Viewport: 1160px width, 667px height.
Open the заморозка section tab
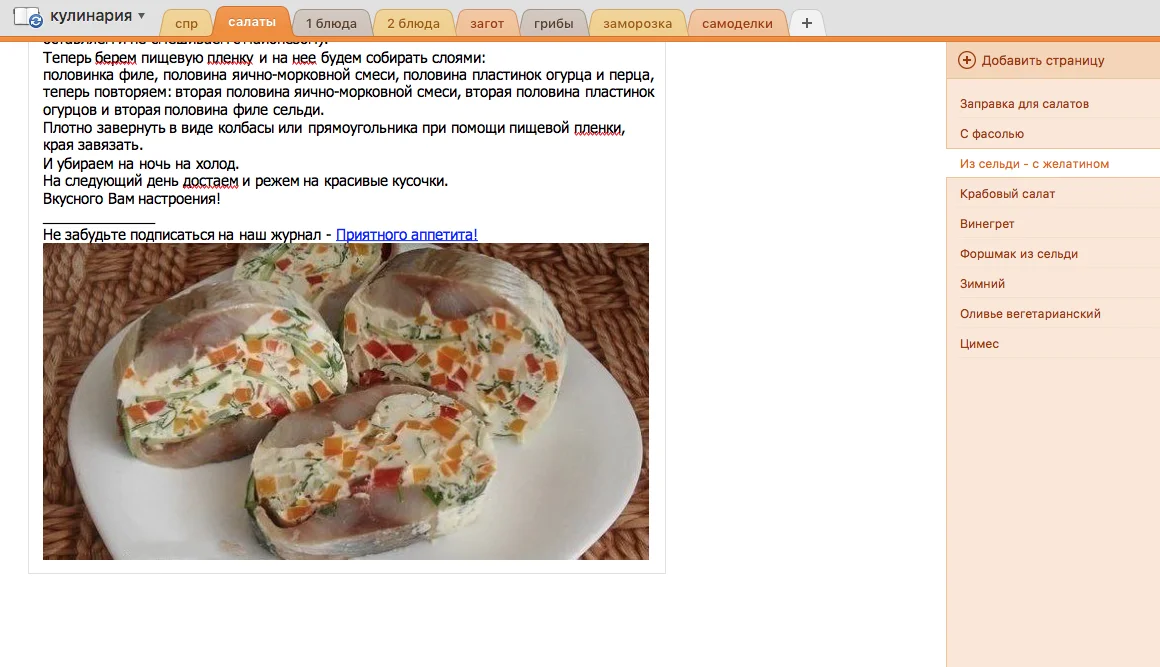click(x=637, y=24)
